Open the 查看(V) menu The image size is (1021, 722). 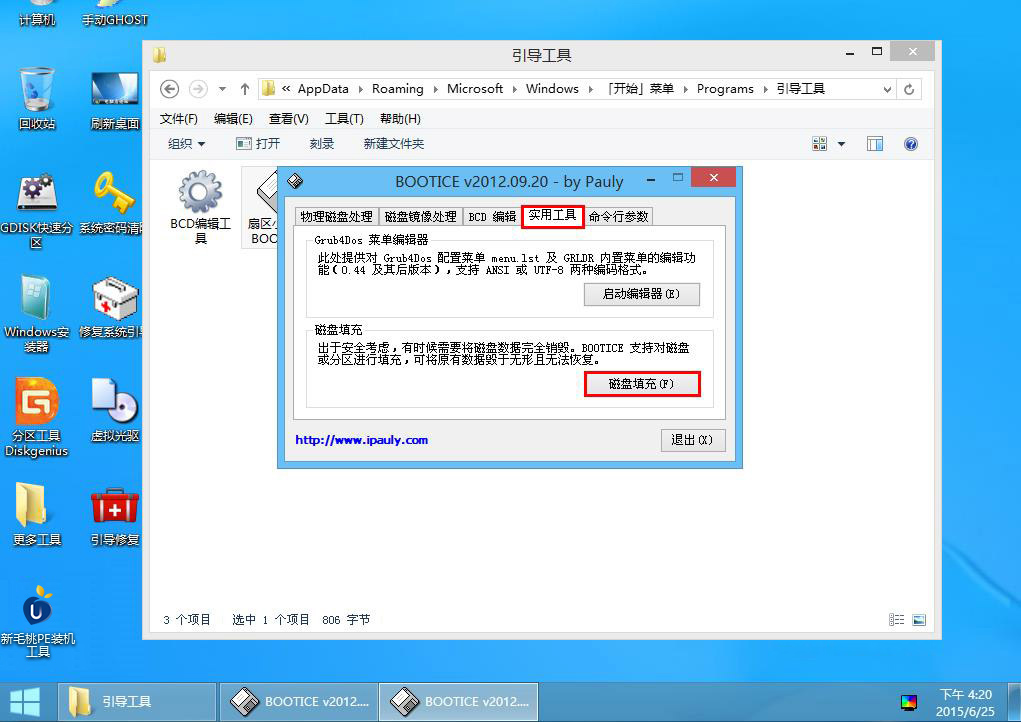288,118
